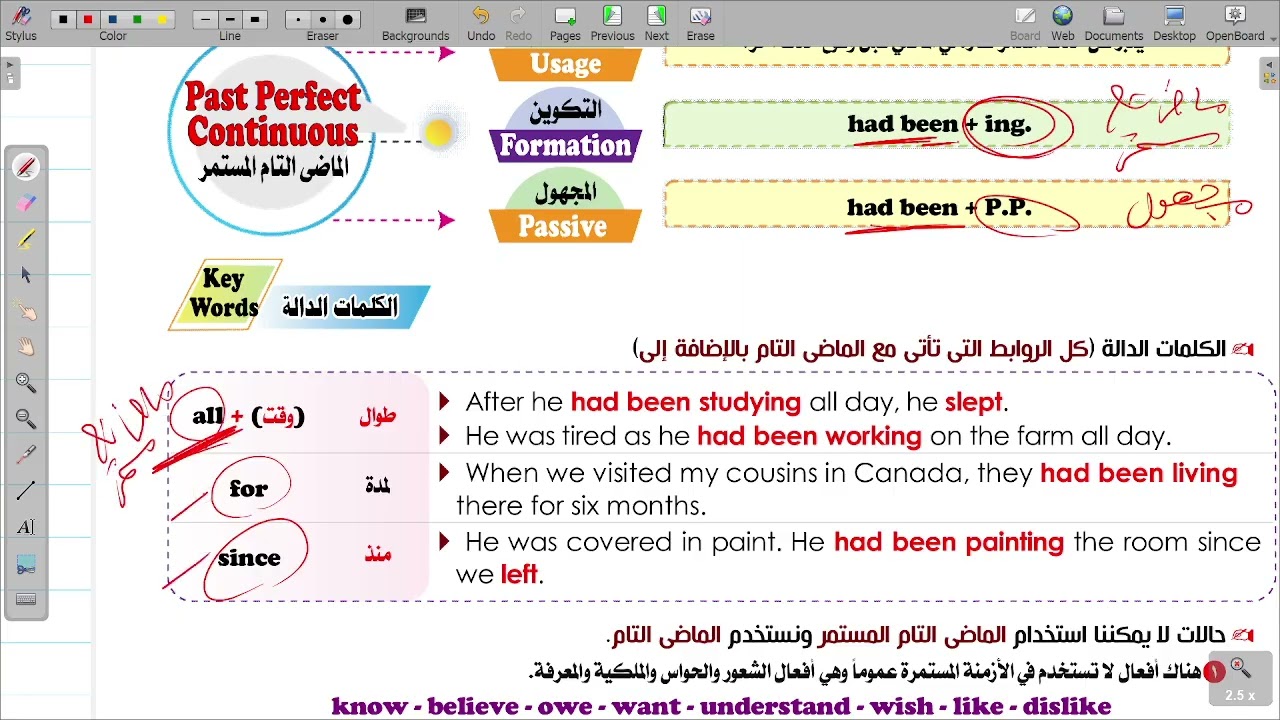Select the large eraser size

tap(347, 19)
